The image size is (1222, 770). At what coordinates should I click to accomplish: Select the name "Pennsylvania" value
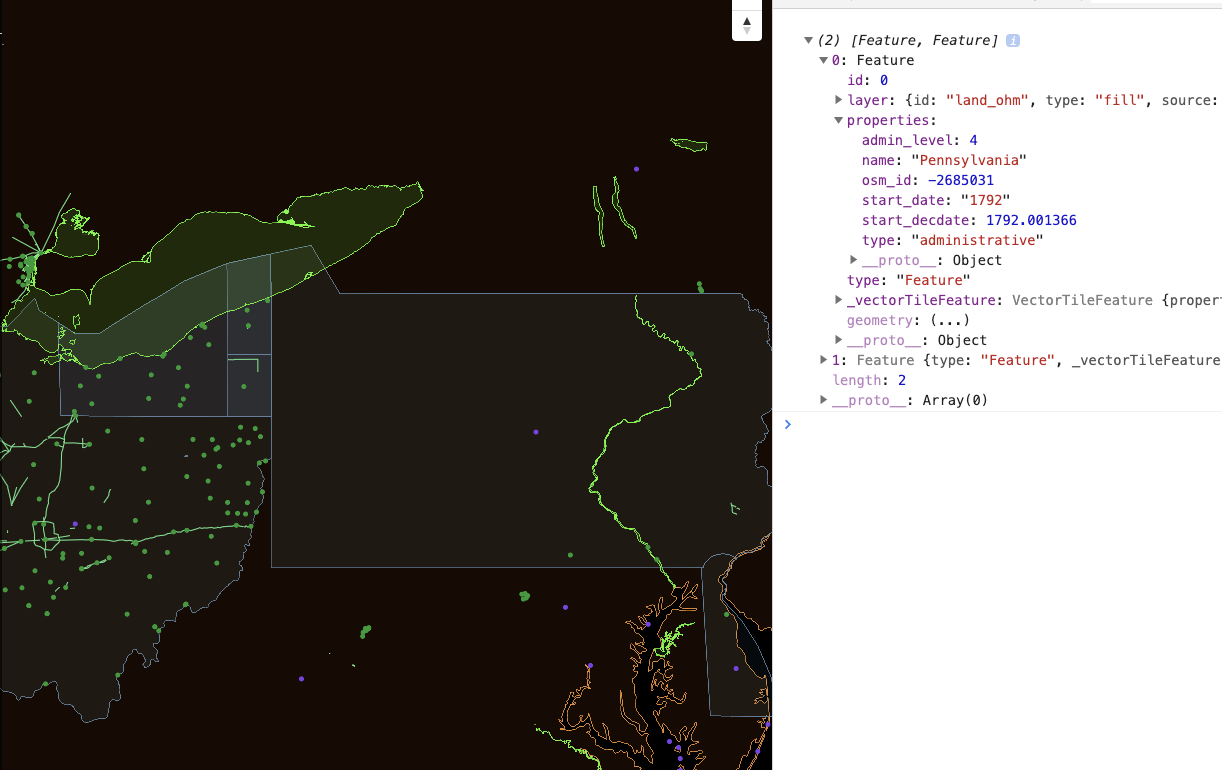[969, 160]
